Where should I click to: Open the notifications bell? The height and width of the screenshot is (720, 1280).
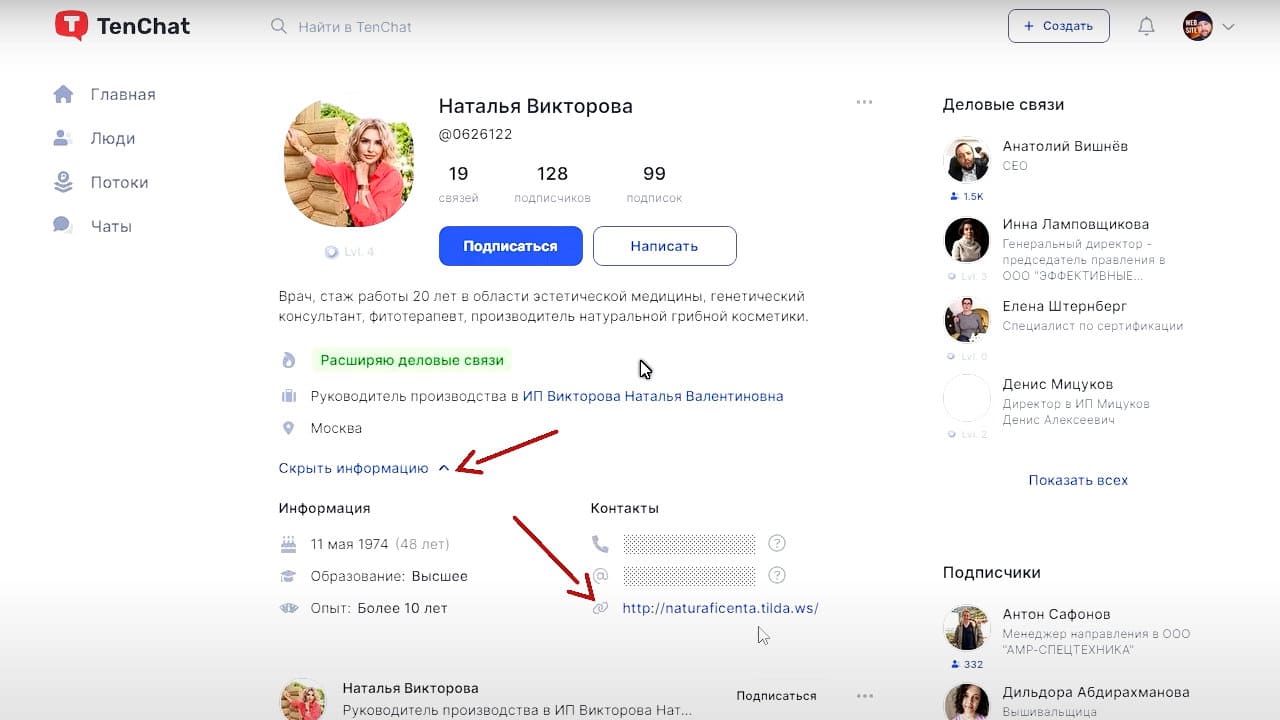[1147, 27]
